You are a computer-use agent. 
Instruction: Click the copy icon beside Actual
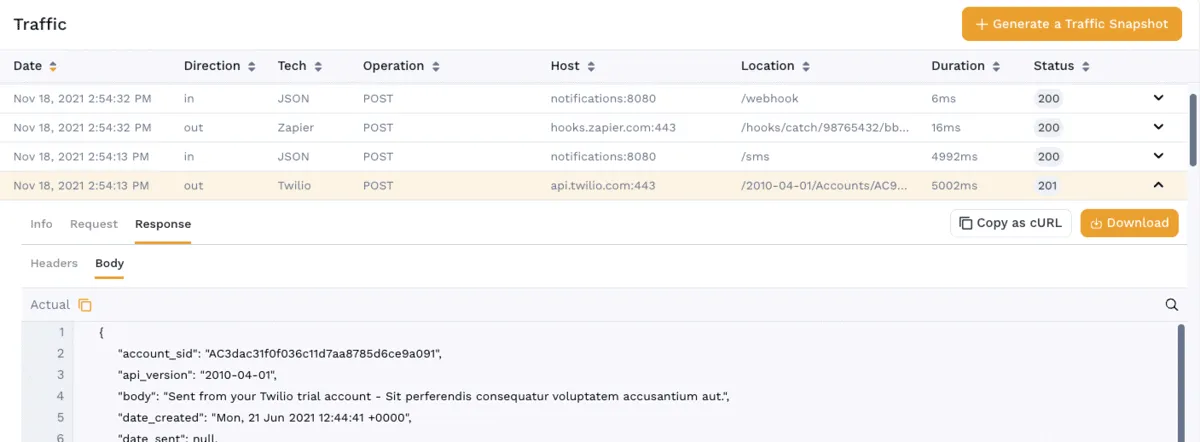(85, 305)
